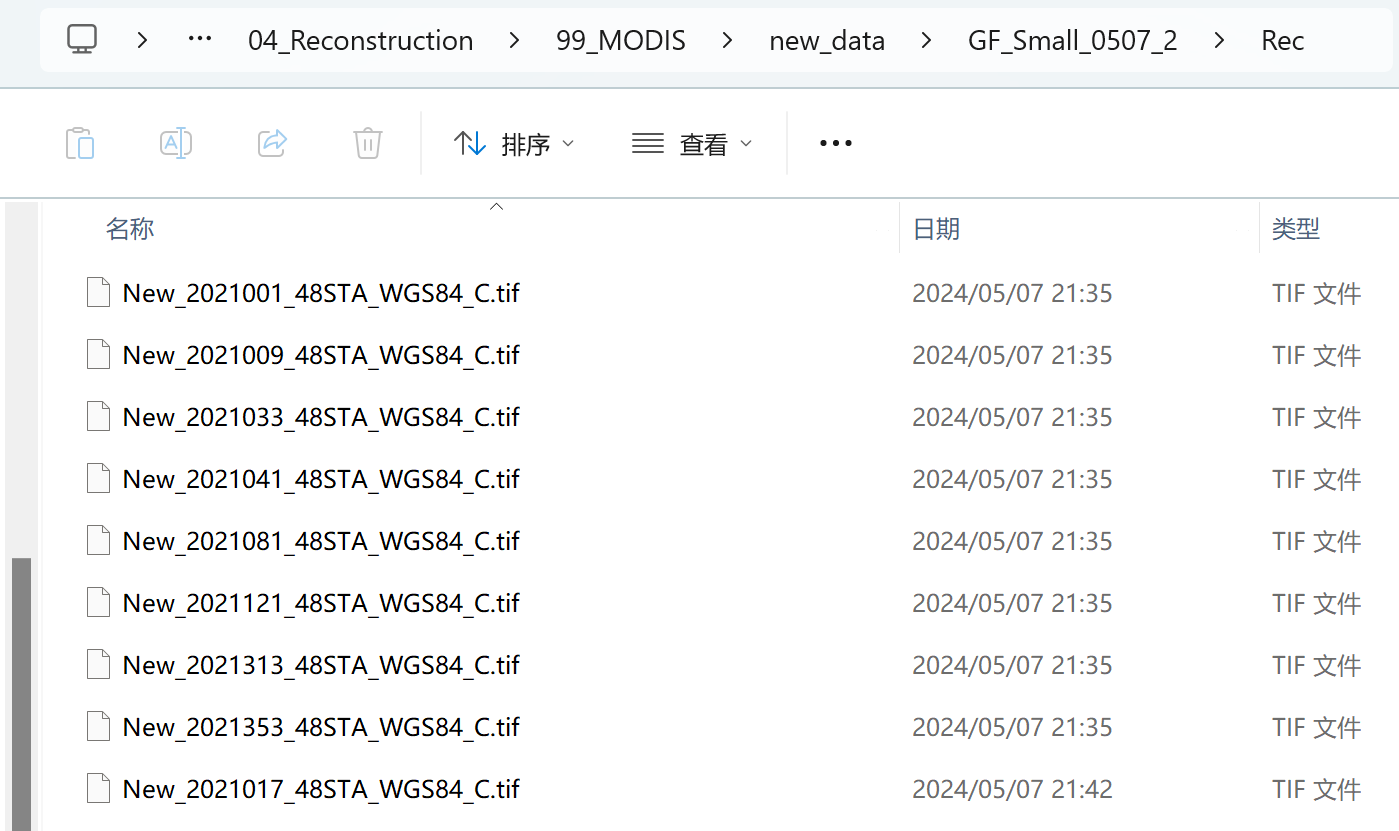This screenshot has width=1399, height=831.
Task: Sort by the 类型 column header
Action: (x=1296, y=229)
